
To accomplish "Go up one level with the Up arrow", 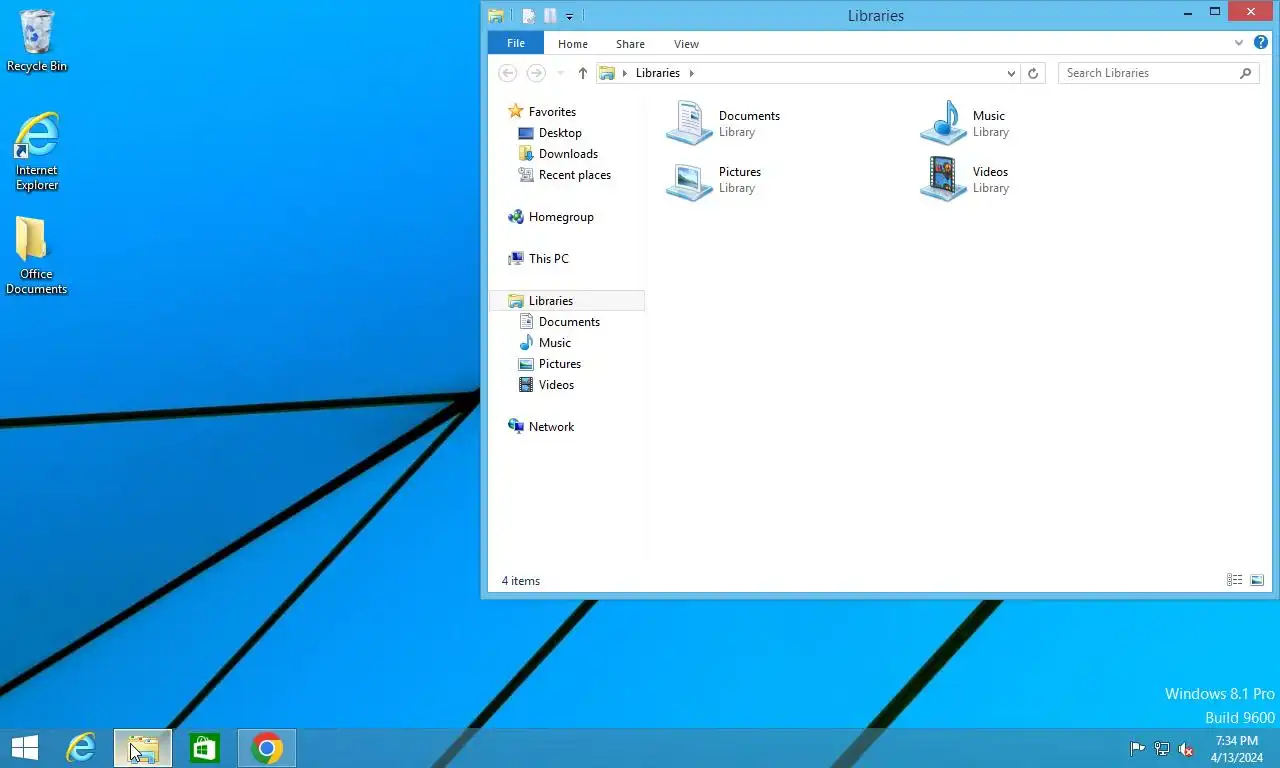I will click(583, 73).
